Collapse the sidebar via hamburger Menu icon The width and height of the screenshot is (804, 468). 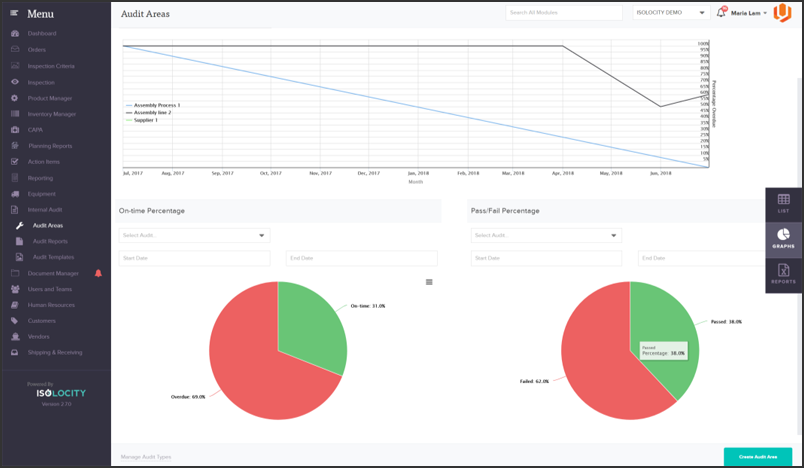(14, 13)
